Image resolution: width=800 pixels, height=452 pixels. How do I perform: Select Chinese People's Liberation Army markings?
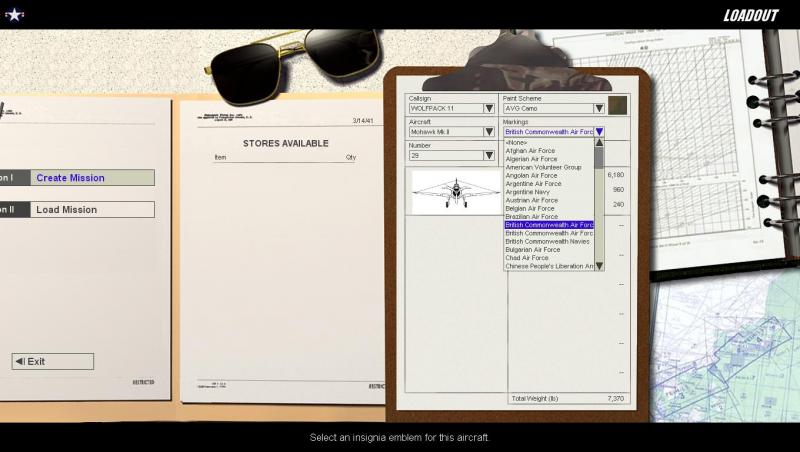pos(549,266)
